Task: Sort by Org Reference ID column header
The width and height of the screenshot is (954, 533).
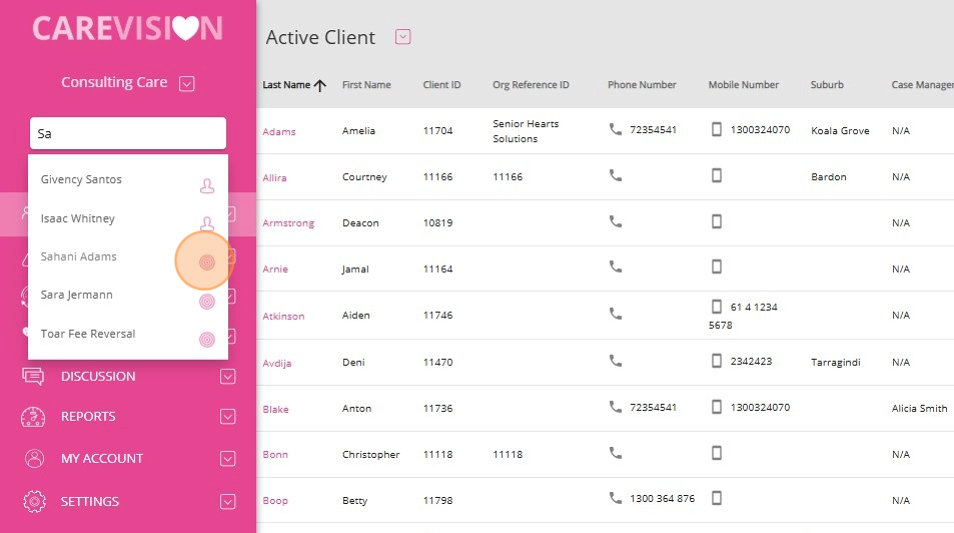Action: 531,85
